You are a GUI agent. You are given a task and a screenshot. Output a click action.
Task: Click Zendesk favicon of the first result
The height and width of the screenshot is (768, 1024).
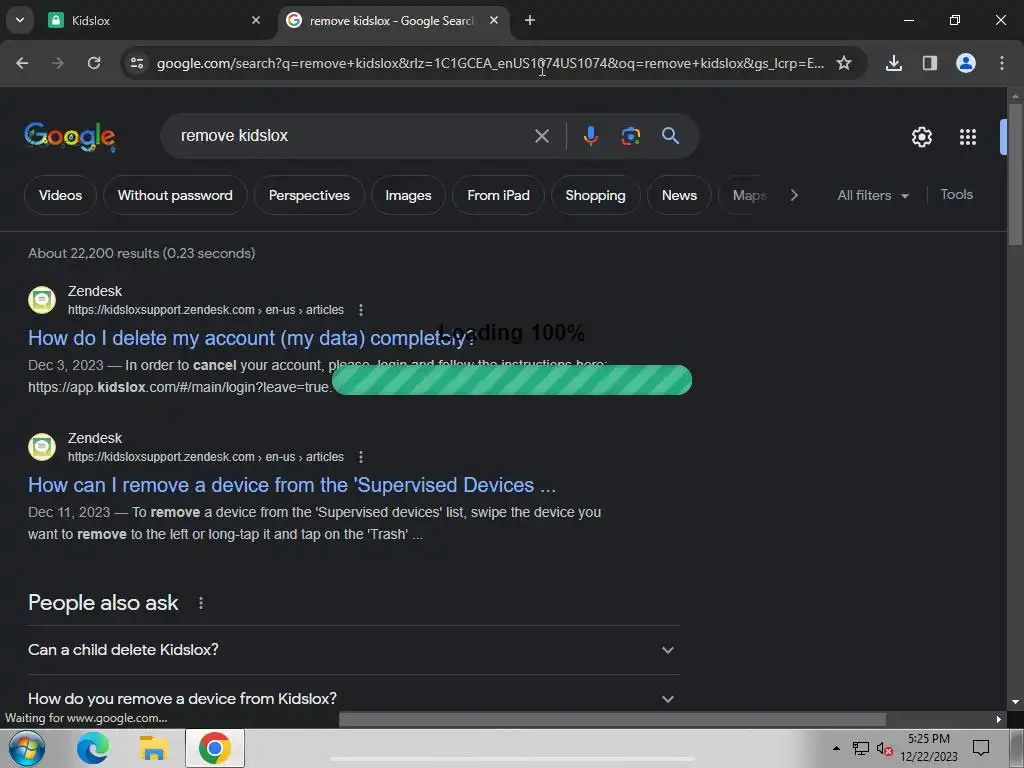pos(42,300)
